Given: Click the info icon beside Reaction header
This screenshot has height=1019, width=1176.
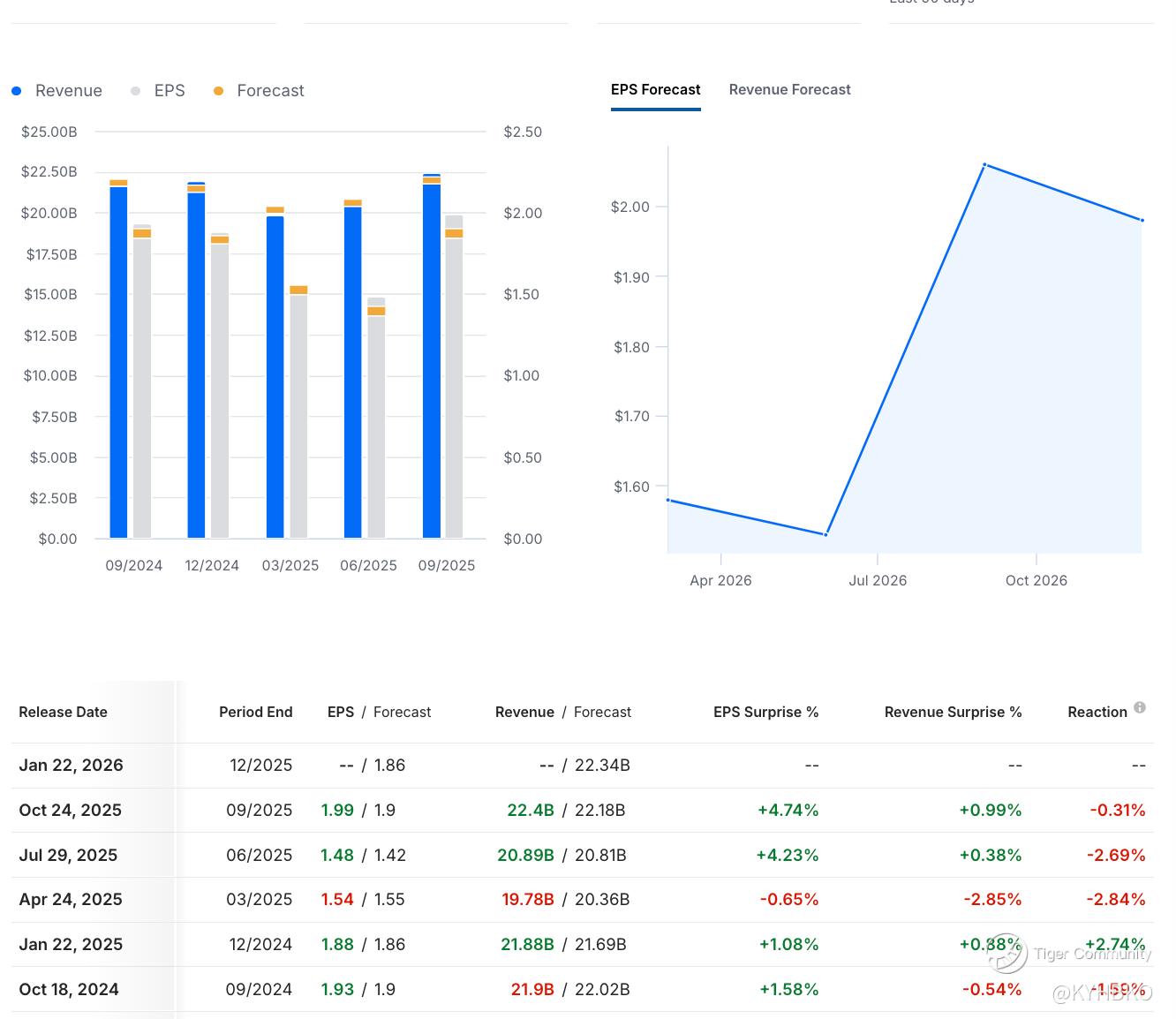Looking at the screenshot, I should [x=1140, y=707].
